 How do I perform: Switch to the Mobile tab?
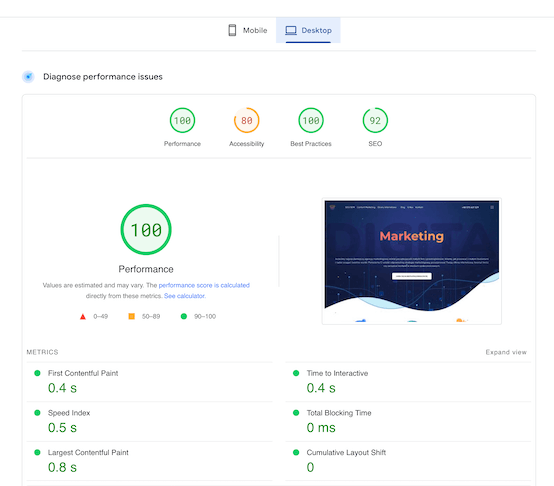pos(248,30)
